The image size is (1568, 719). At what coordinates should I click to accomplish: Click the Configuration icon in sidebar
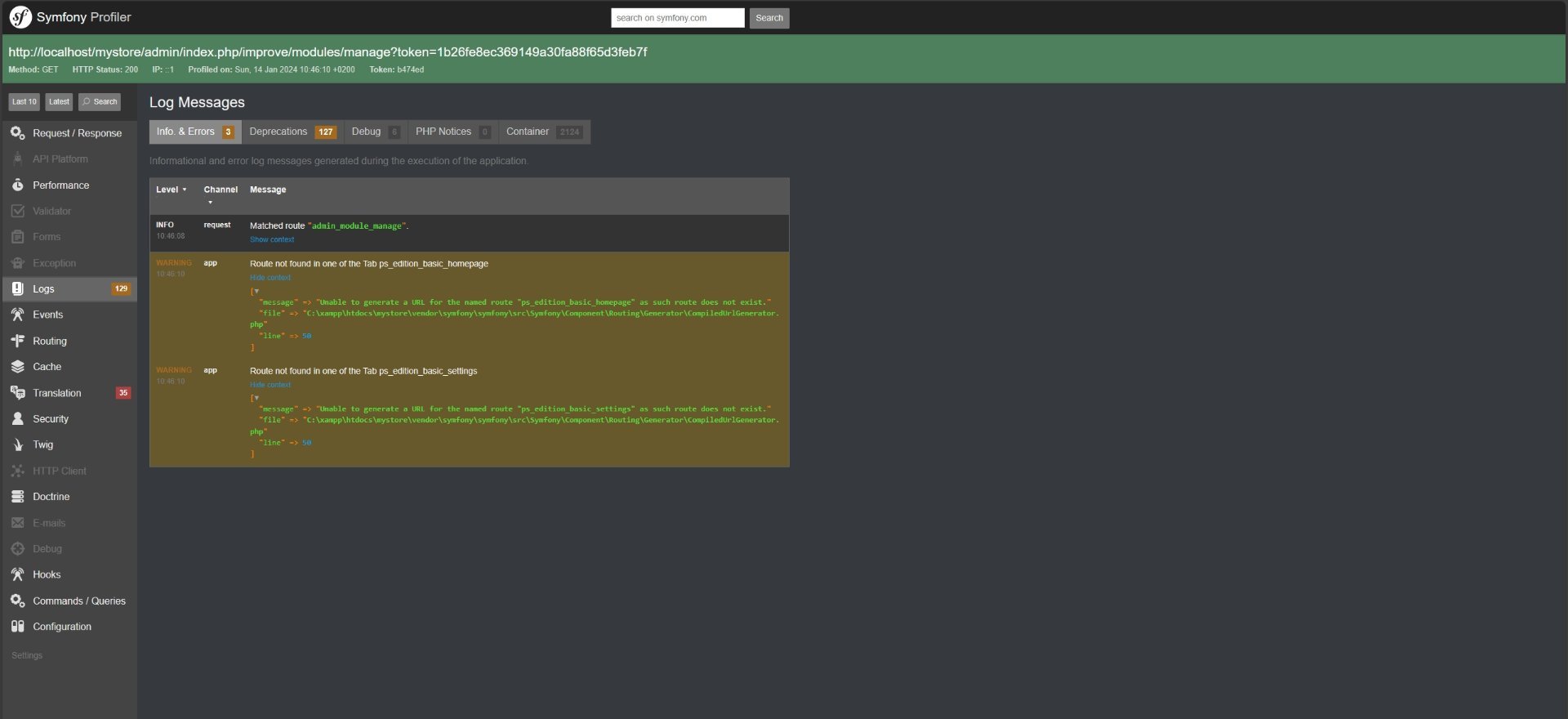point(17,627)
